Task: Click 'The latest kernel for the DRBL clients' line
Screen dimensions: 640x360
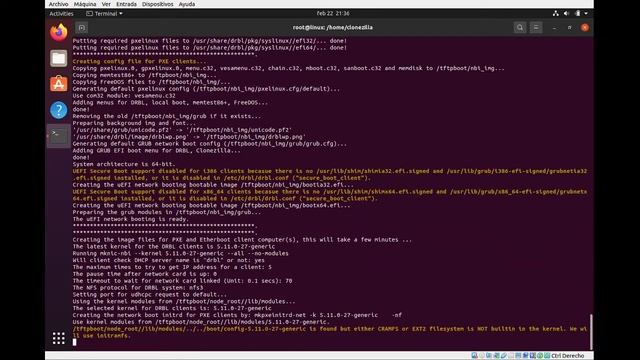Action: click(x=174, y=247)
